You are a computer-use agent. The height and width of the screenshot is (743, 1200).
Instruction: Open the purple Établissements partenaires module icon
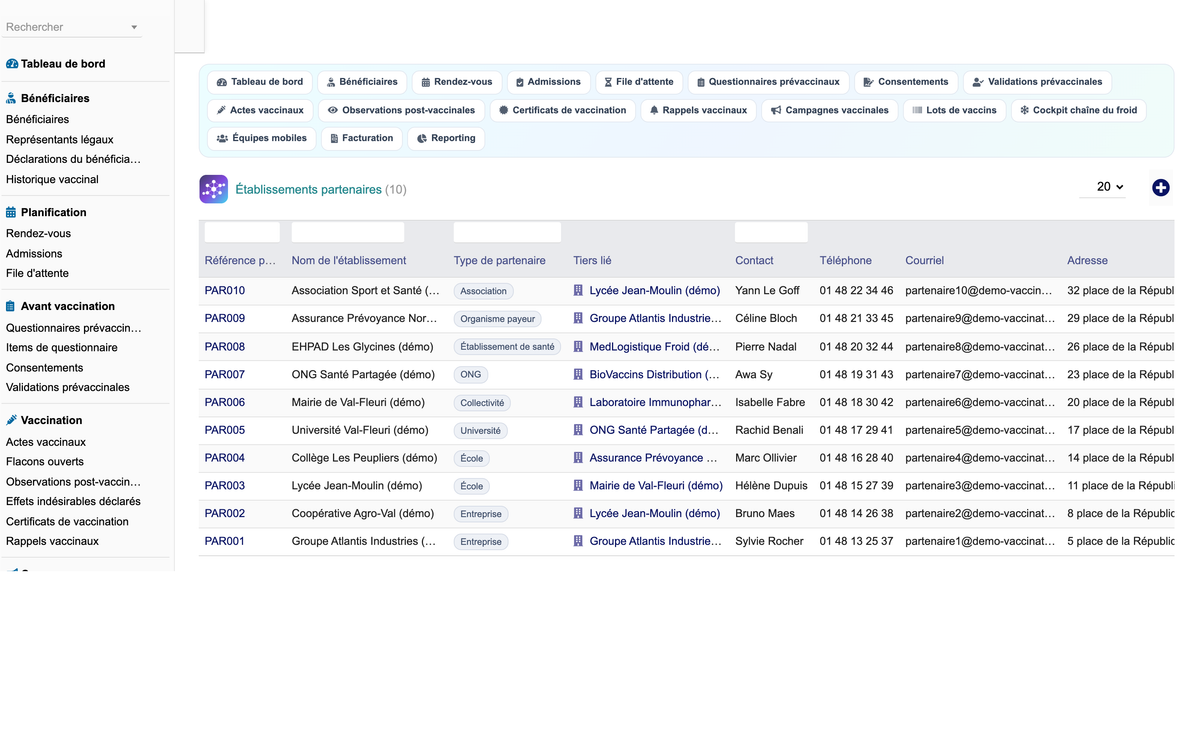point(213,189)
